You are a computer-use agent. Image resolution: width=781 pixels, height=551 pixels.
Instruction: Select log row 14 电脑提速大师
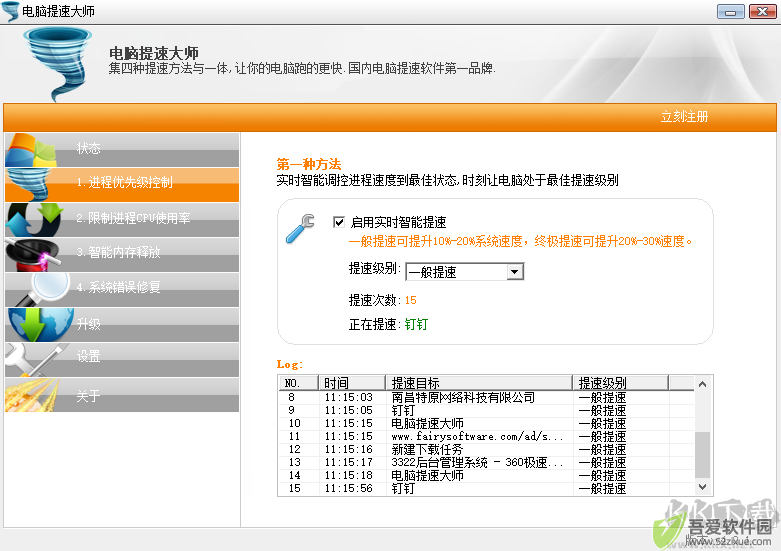click(427, 475)
